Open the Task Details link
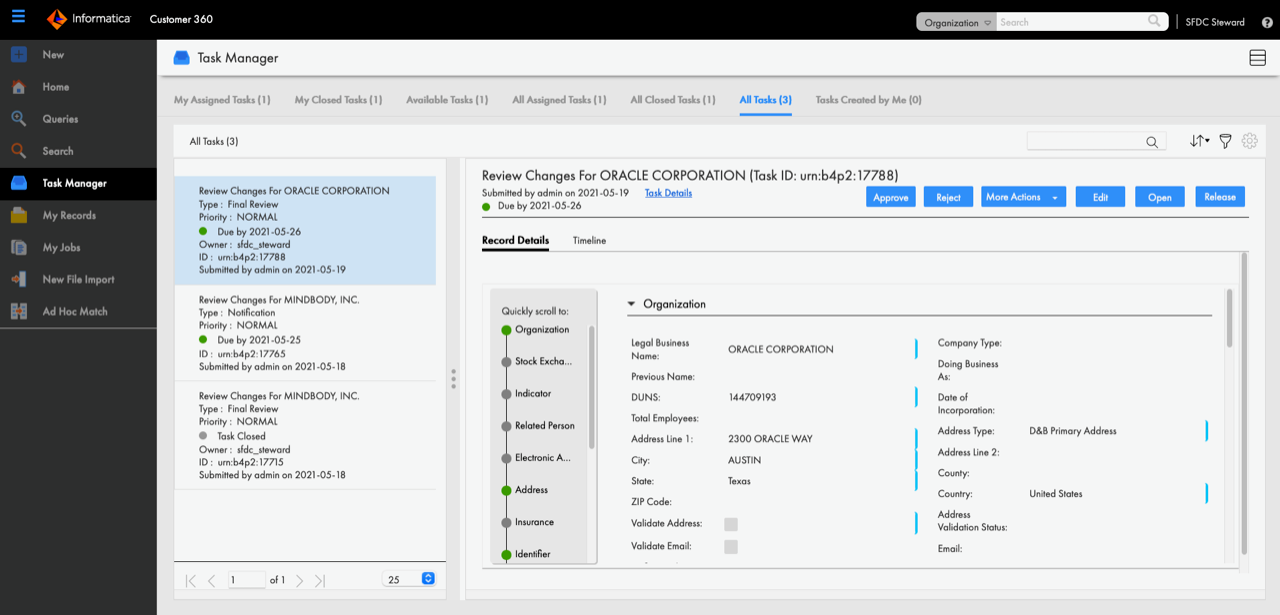 coord(668,193)
